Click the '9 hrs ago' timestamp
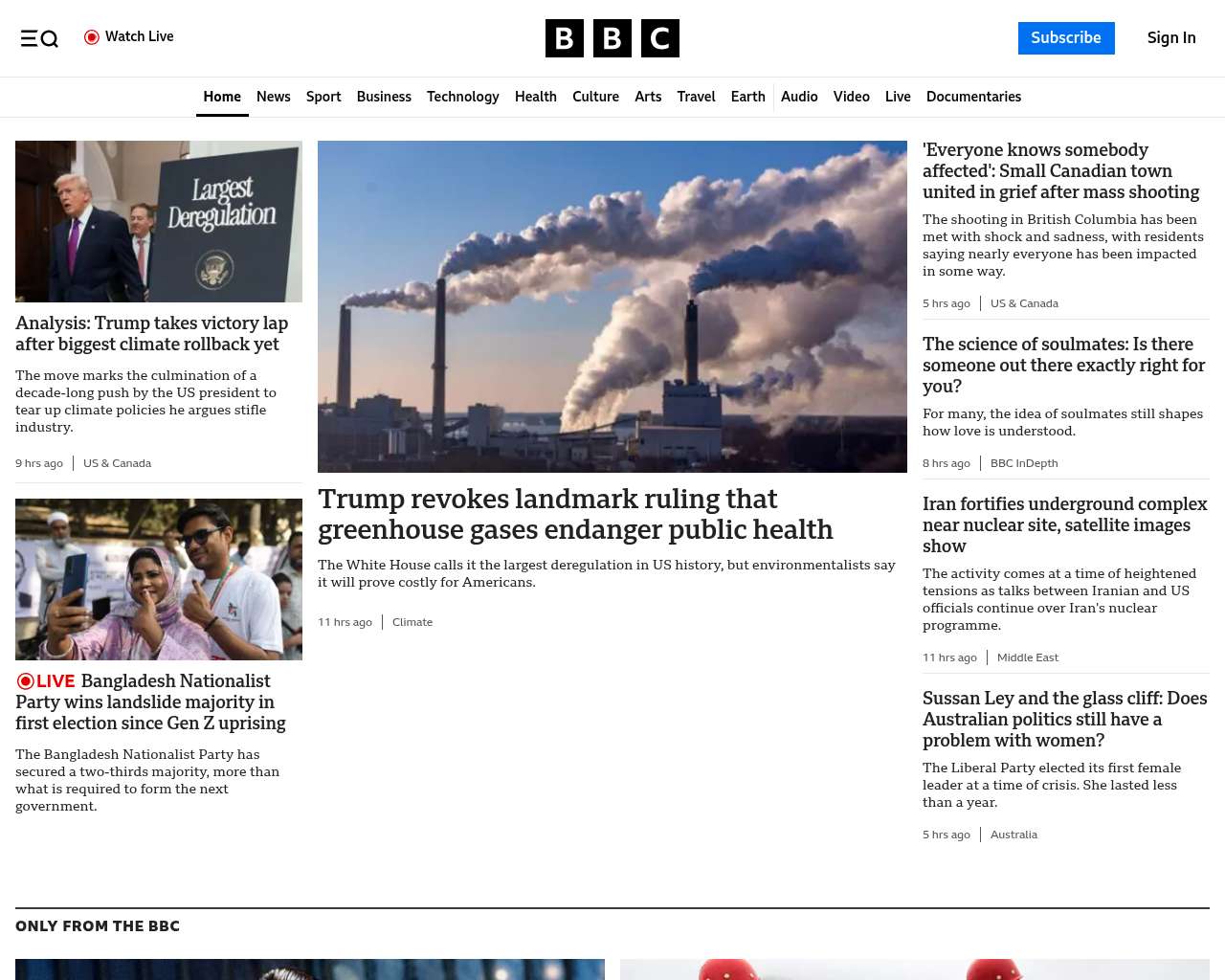 39,463
